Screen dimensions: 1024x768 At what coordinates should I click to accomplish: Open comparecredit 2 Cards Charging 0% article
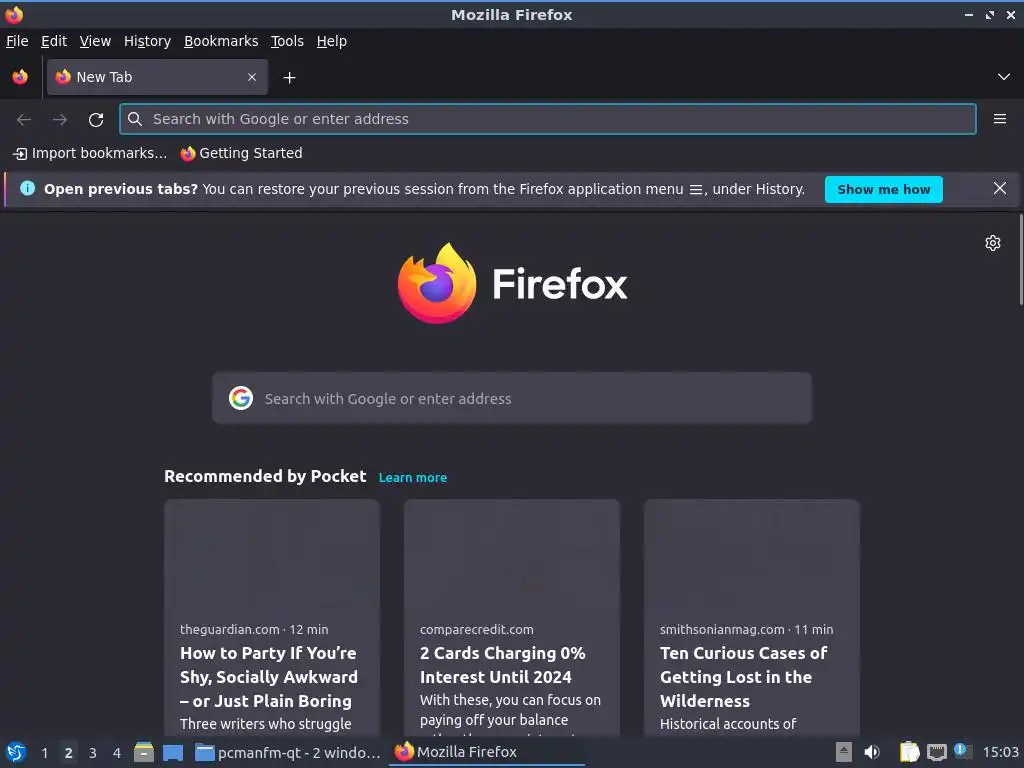503,665
